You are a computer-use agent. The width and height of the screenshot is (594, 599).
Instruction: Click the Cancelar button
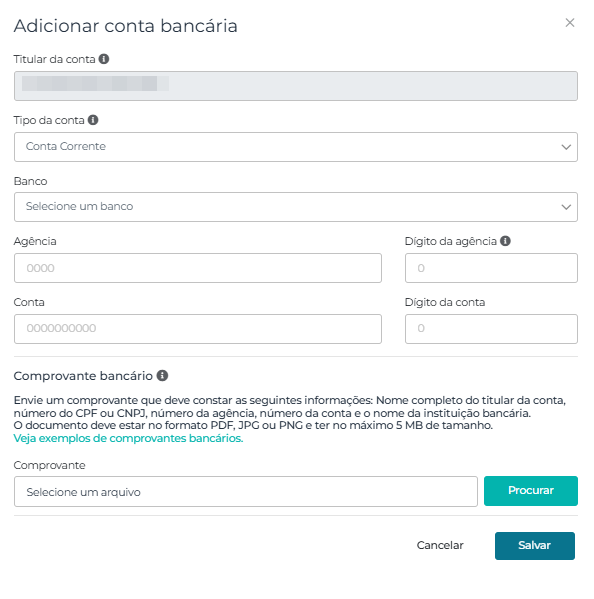(440, 545)
